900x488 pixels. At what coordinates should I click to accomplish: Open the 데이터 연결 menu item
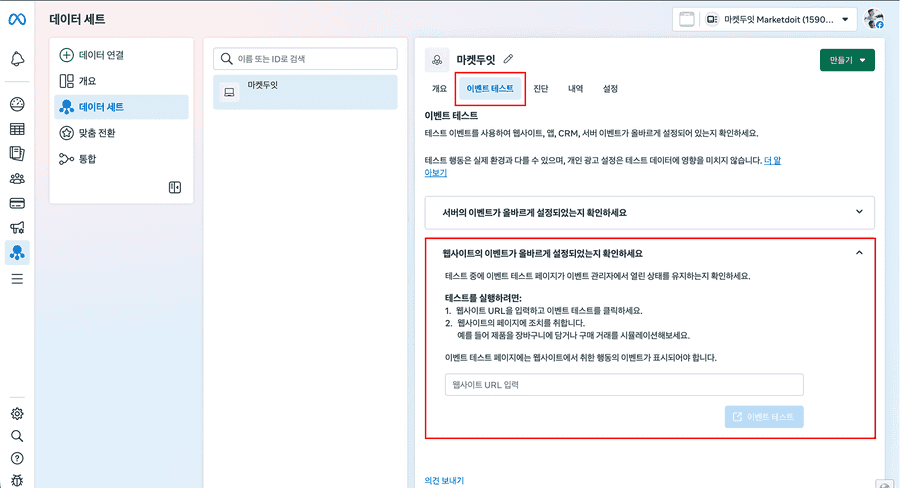click(x=121, y=55)
